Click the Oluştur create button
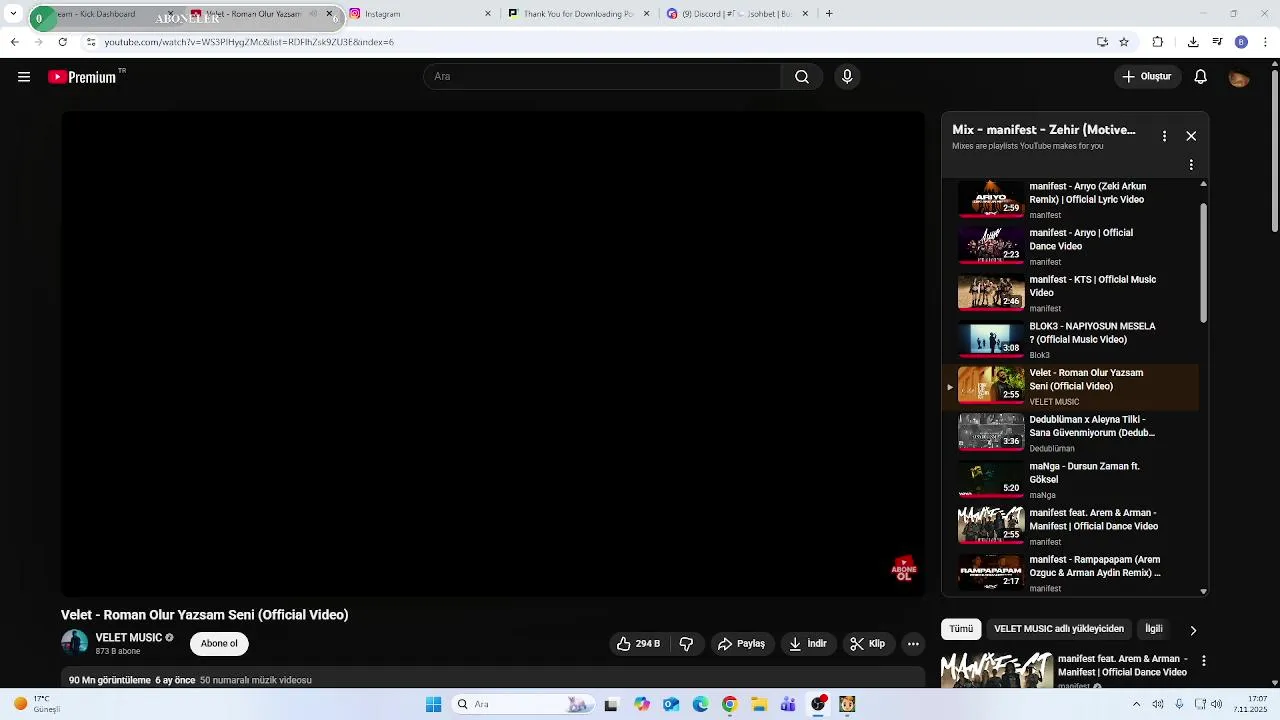Image resolution: width=1280 pixels, height=720 pixels. (1148, 77)
